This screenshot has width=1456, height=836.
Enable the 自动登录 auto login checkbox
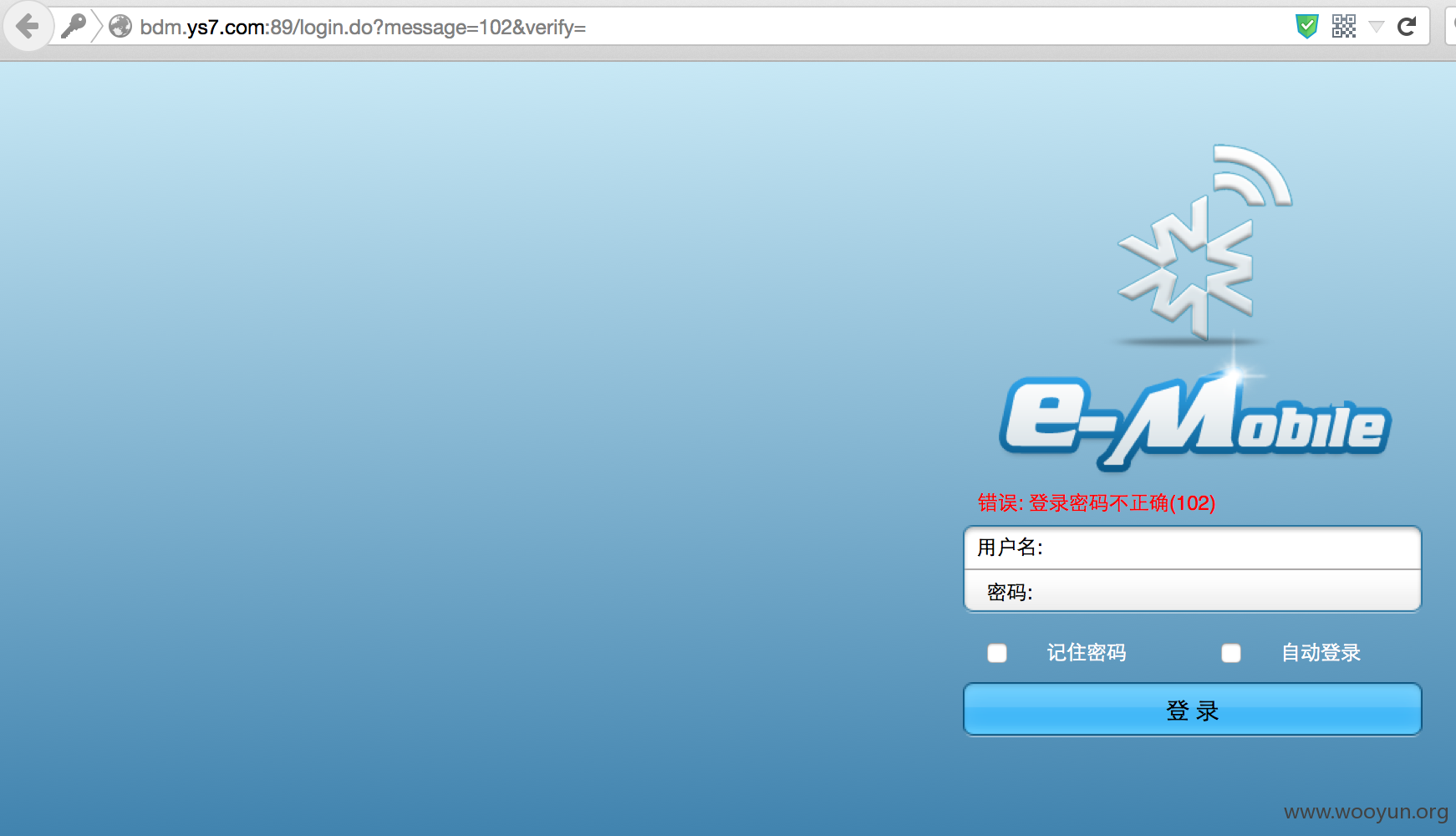click(x=1231, y=653)
